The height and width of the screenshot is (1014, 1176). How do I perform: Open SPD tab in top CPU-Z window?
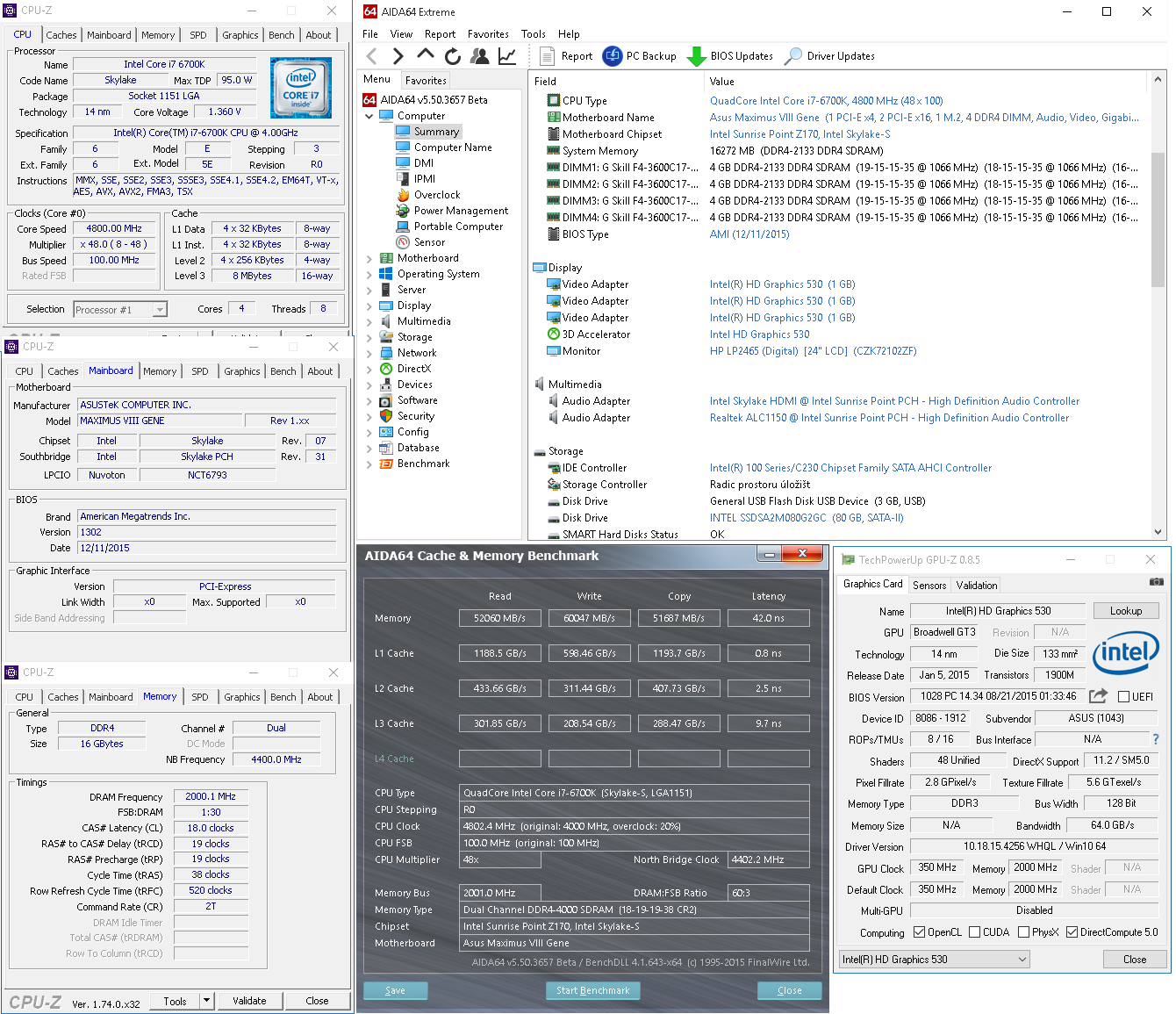pyautogui.click(x=198, y=35)
